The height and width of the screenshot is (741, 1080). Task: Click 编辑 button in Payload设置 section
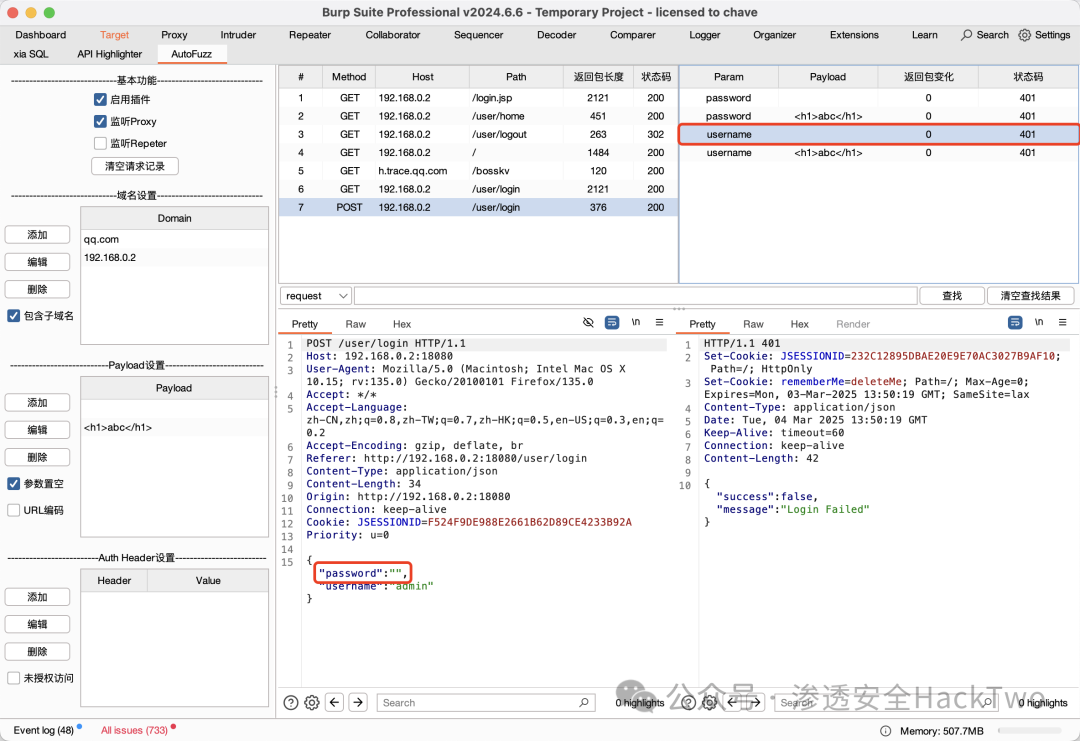click(37, 430)
